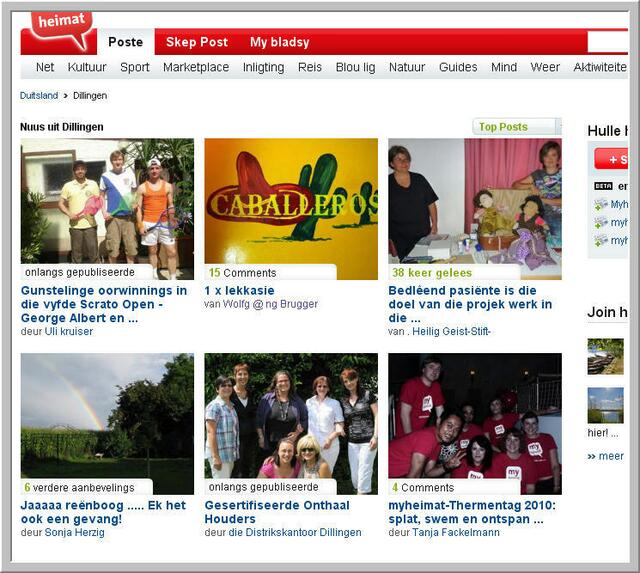Visit author die Distrikskantoor Dillingen profile
The width and height of the screenshot is (640, 573).
point(295,532)
